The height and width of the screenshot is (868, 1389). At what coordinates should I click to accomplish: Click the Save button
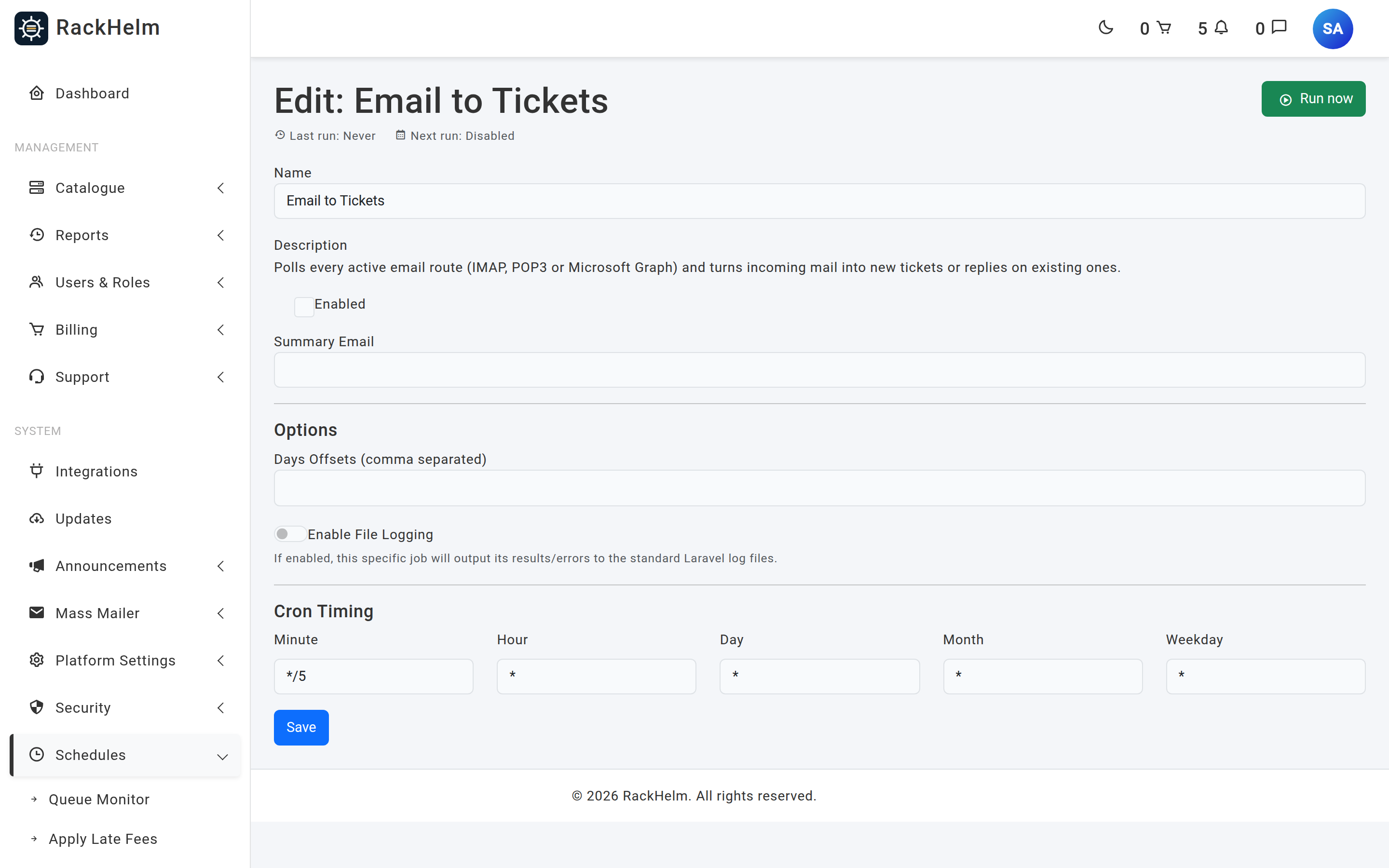pyautogui.click(x=301, y=727)
